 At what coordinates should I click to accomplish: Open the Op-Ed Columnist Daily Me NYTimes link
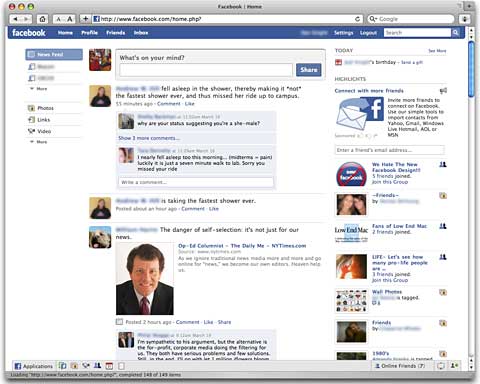[242, 246]
